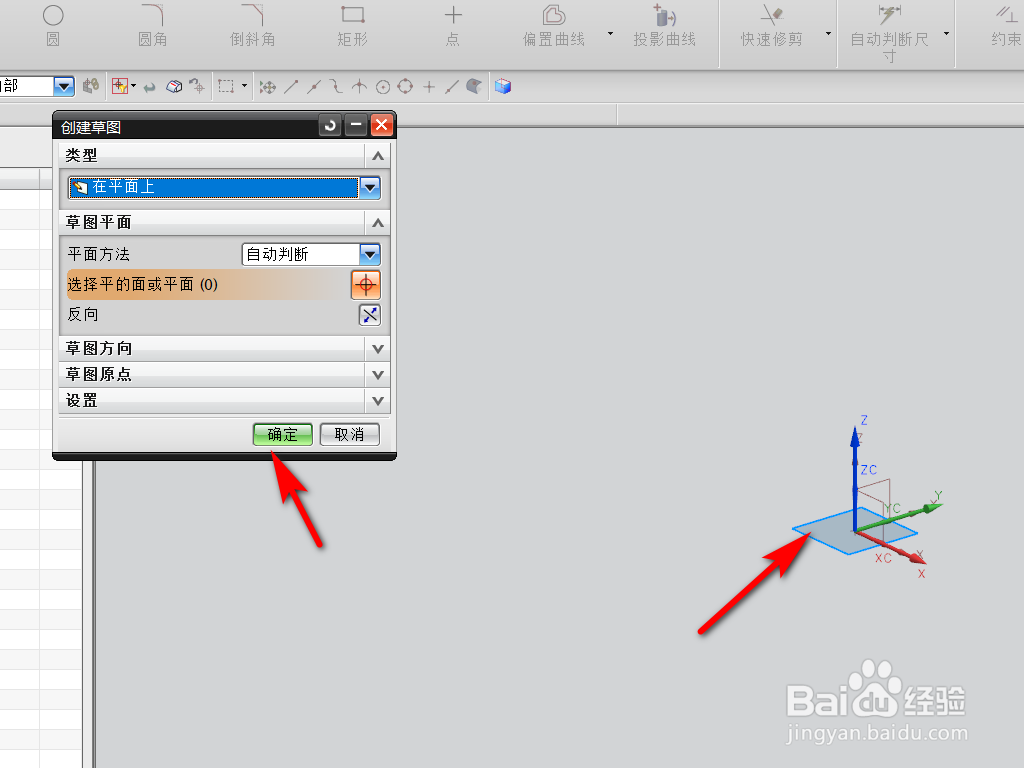Viewport: 1024px width, 768px height.
Task: Open the Offset Curve dropdown arrow
Action: [611, 33]
